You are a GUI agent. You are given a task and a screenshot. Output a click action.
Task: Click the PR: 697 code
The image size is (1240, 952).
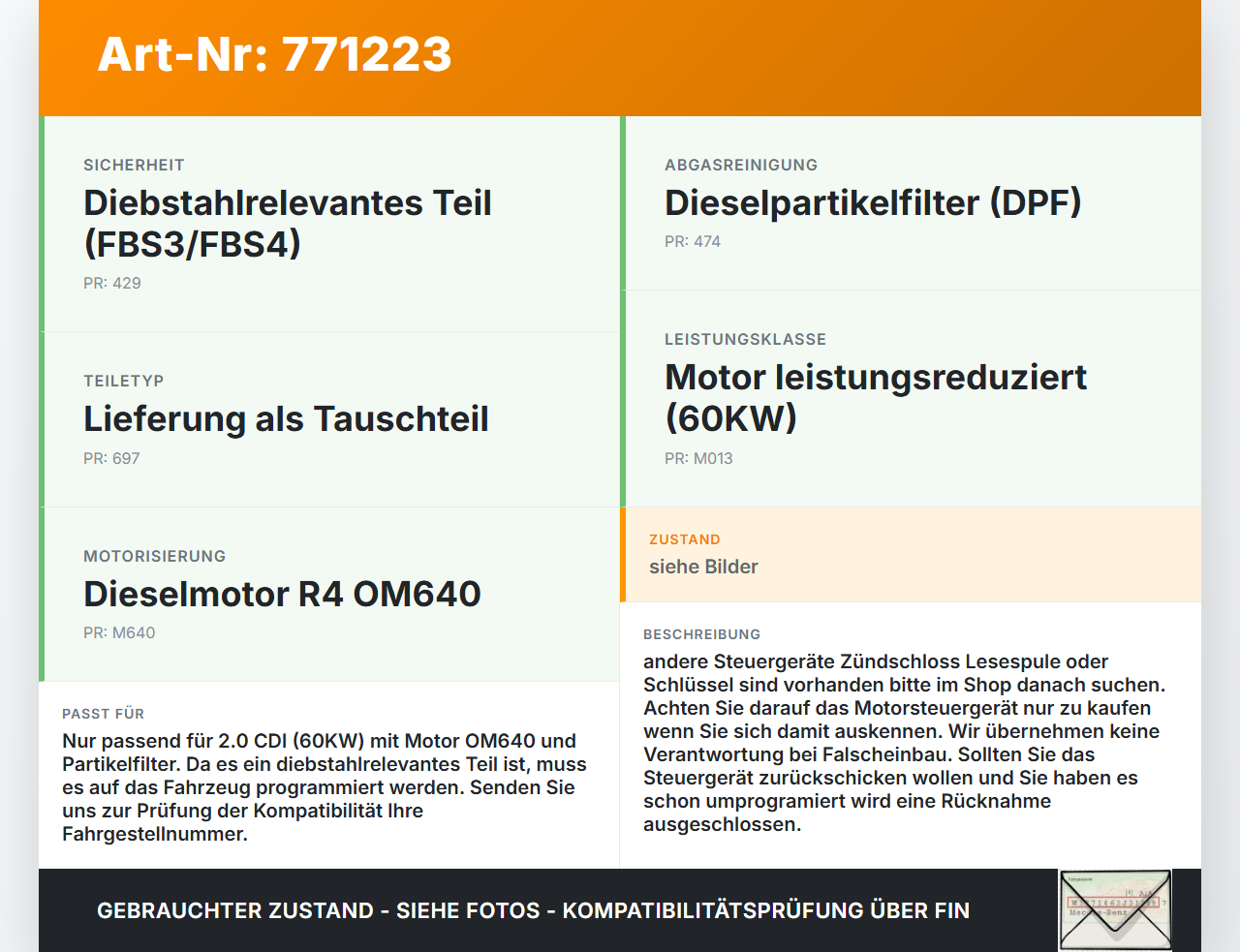[x=111, y=458]
